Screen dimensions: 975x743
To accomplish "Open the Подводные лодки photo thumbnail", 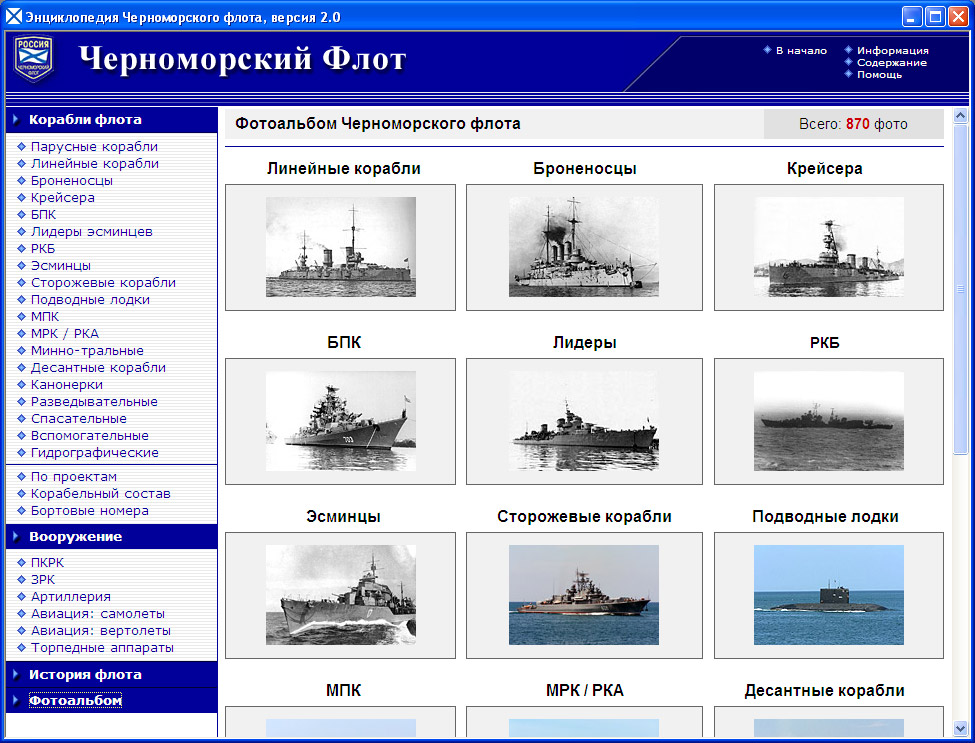I will 829,595.
